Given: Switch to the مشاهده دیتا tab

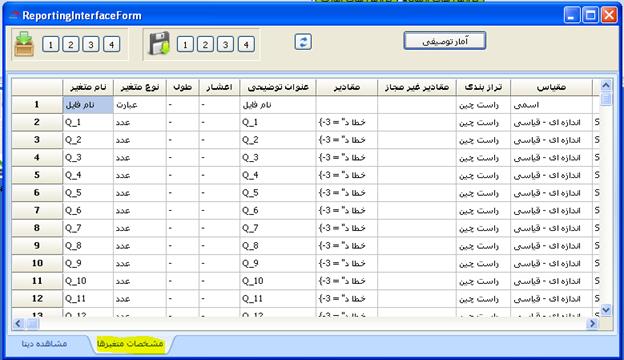Looking at the screenshot, I should click(x=44, y=344).
